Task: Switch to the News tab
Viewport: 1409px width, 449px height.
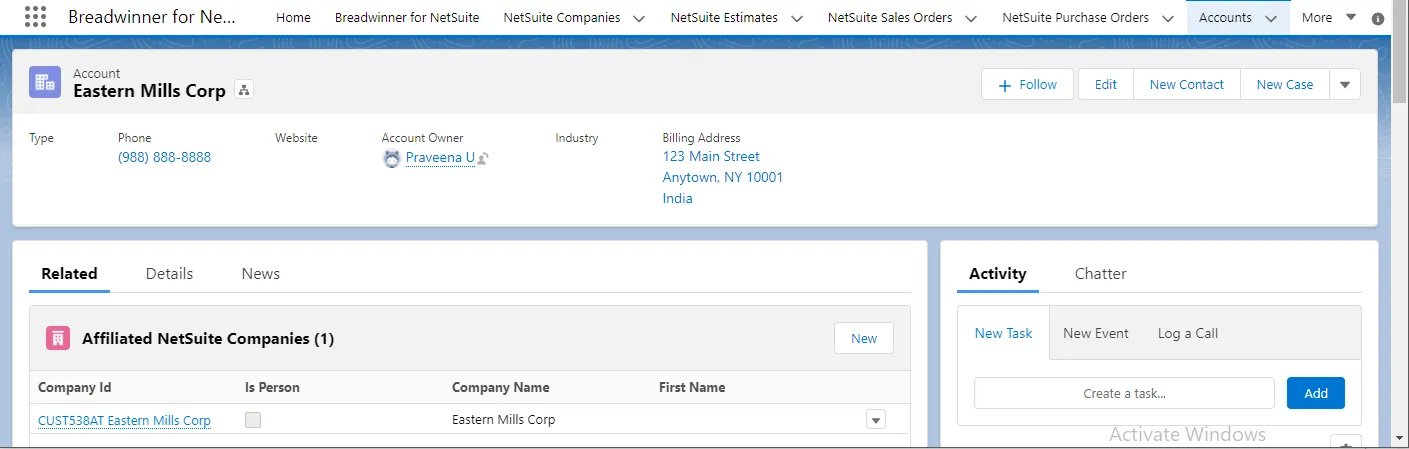Action: 261,273
